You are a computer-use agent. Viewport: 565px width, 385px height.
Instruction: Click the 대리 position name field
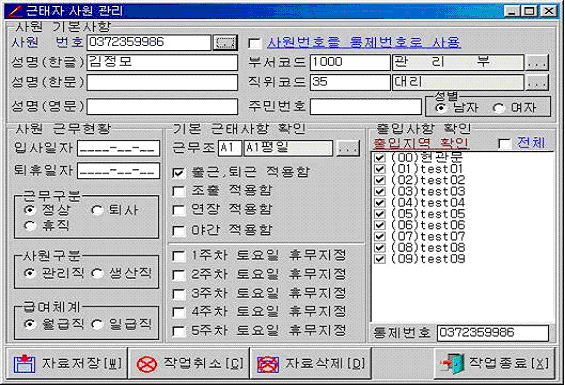click(458, 83)
